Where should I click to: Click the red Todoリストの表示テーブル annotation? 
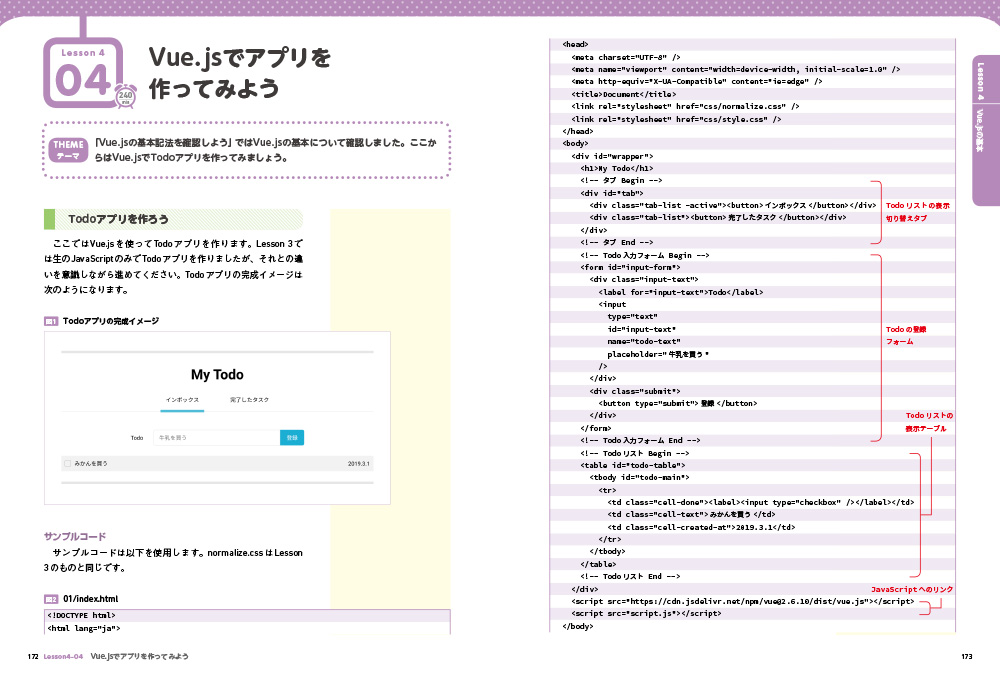(929, 422)
